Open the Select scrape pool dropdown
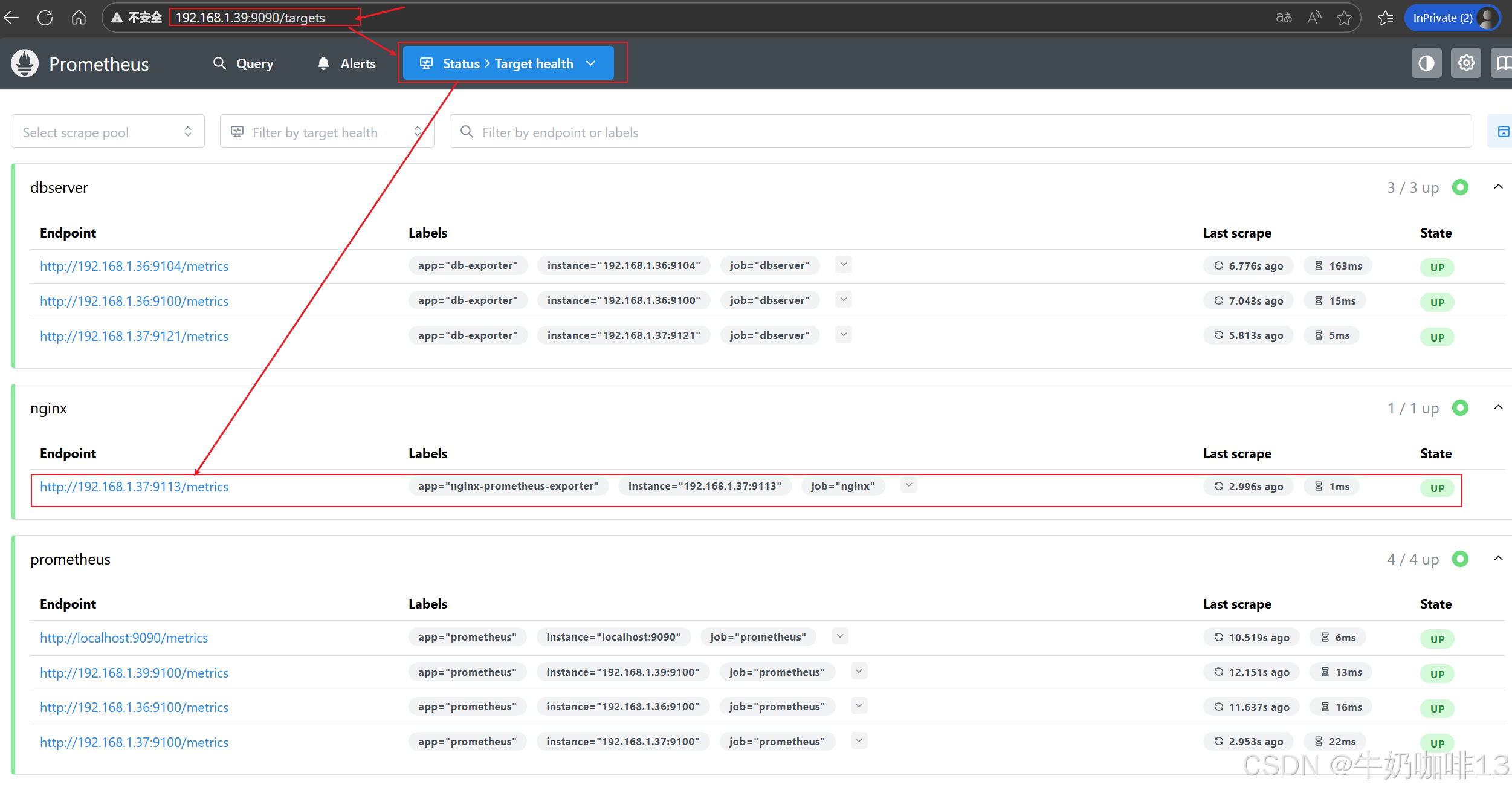Viewport: 1512px width, 790px height. pos(108,132)
